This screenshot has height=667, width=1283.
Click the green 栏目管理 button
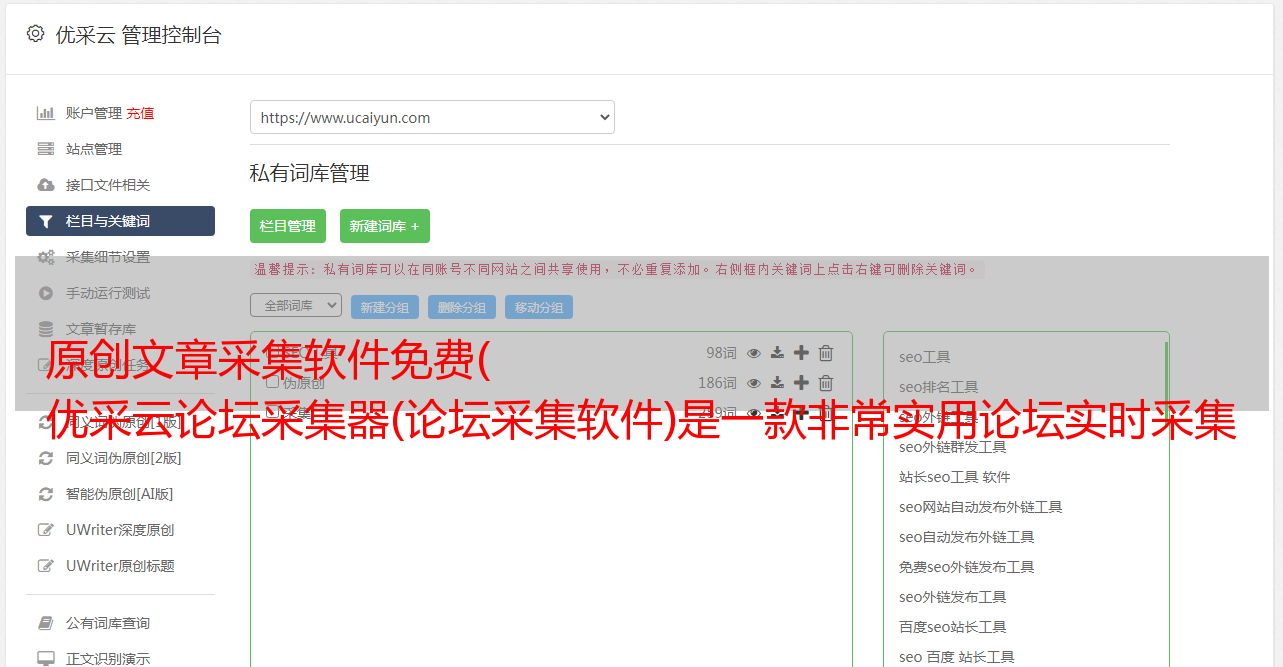(x=288, y=226)
